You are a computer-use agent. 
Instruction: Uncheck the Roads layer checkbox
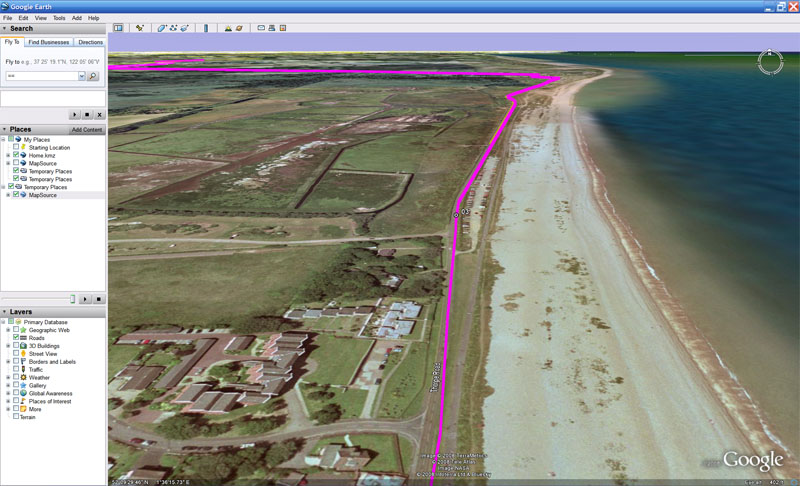[x=16, y=338]
